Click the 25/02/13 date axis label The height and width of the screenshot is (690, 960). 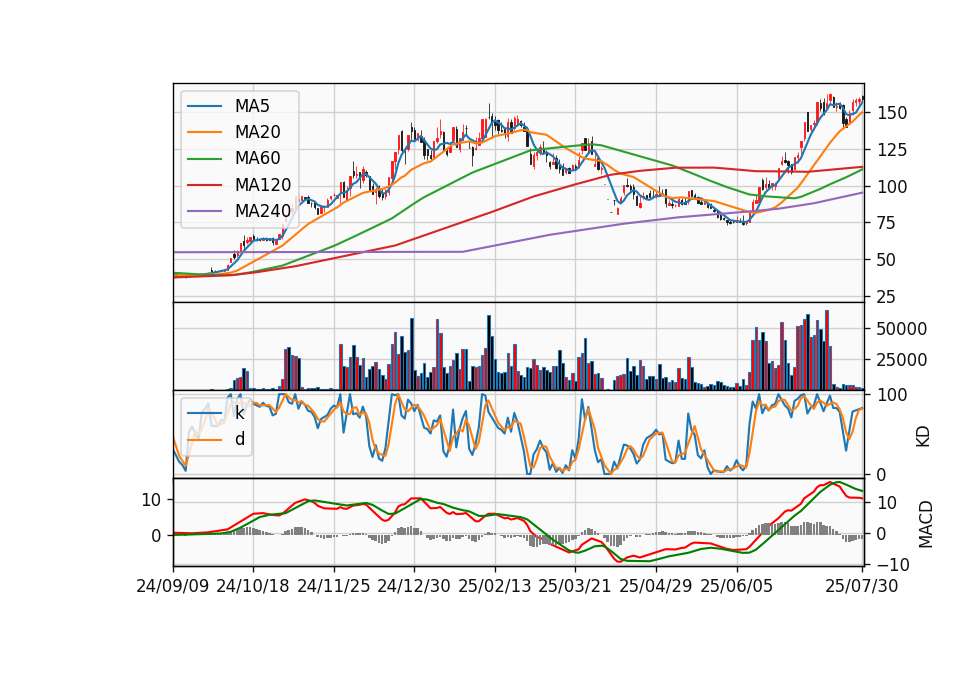pyautogui.click(x=495, y=586)
